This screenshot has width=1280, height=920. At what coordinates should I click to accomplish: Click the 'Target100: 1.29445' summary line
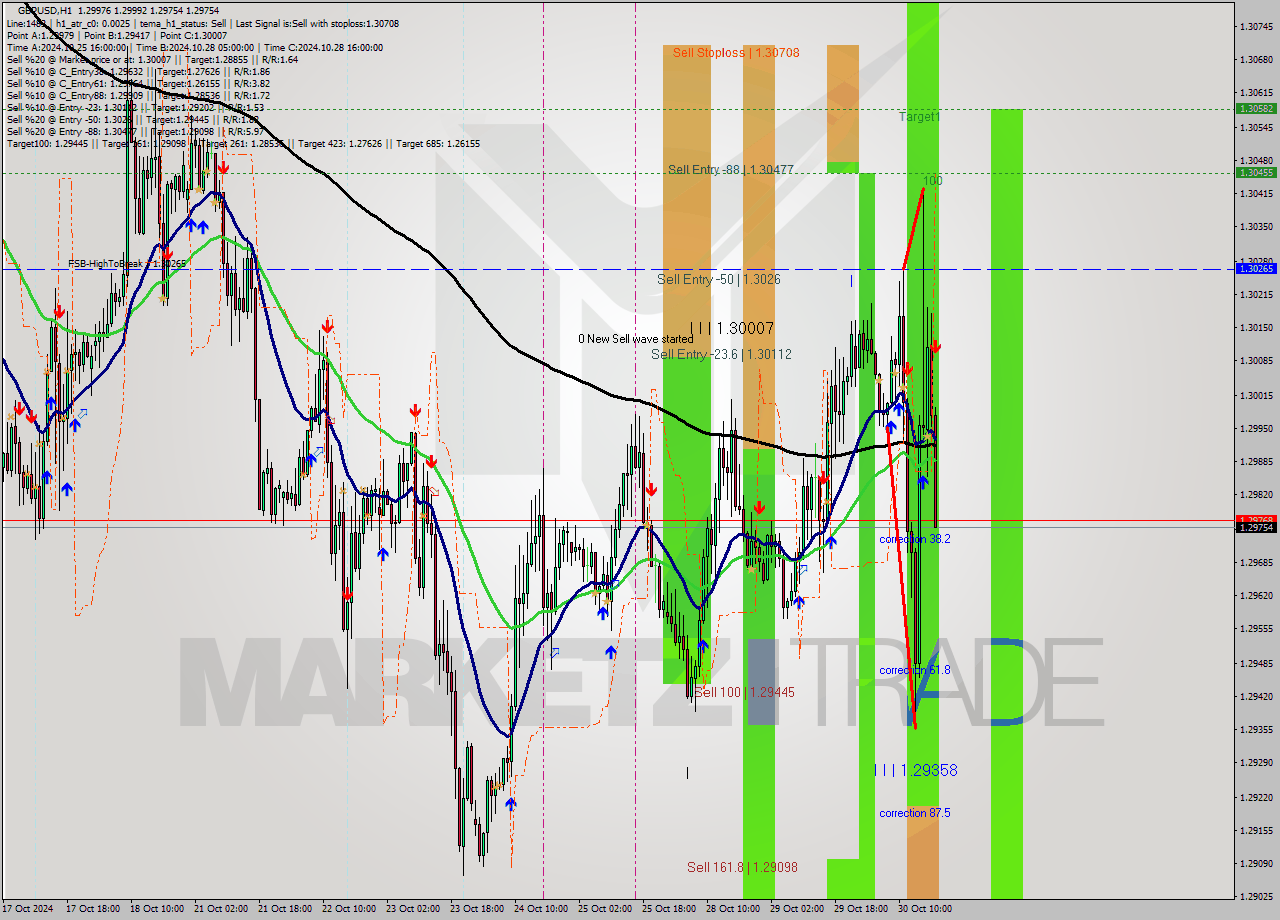(243, 144)
